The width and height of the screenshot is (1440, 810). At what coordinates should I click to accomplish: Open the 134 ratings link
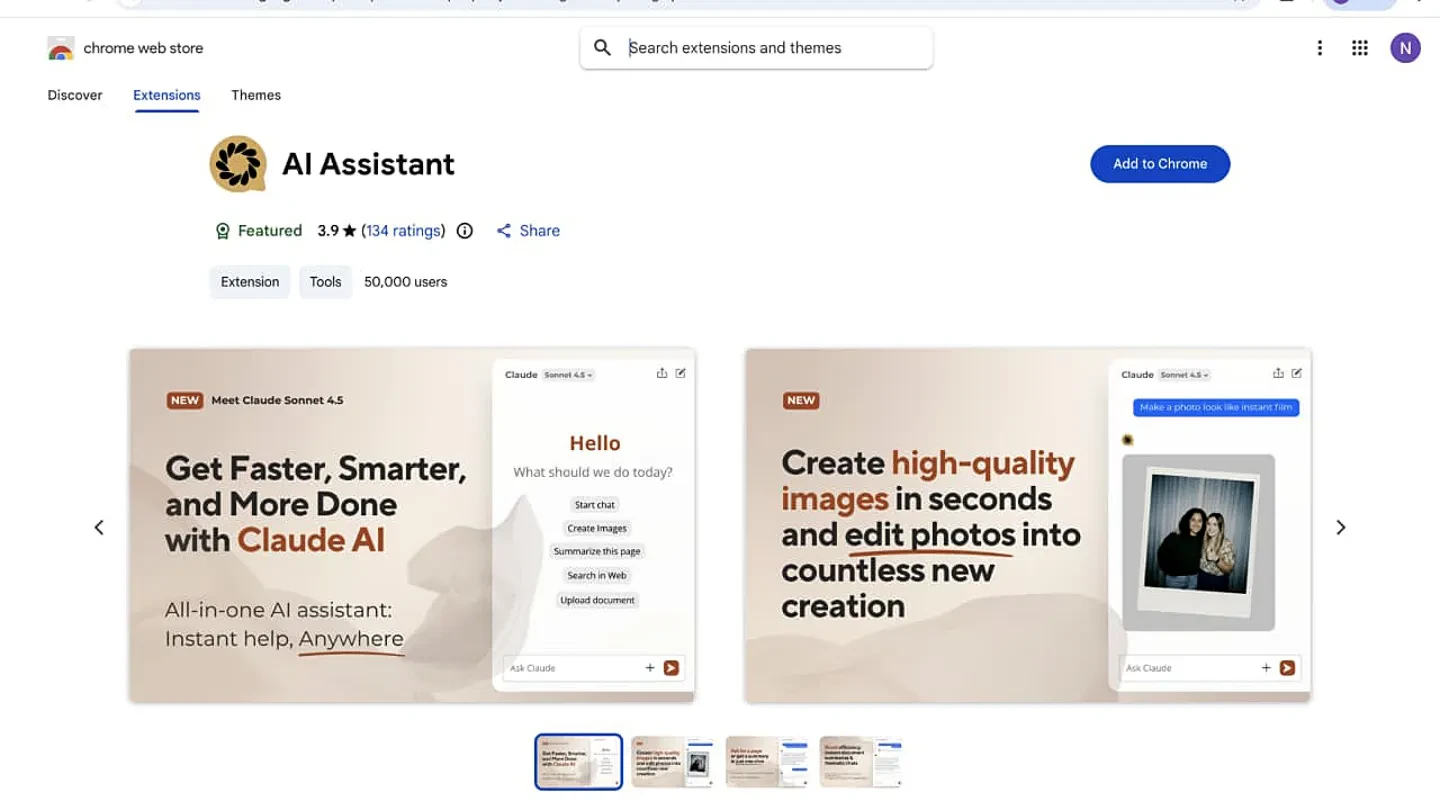[403, 231]
